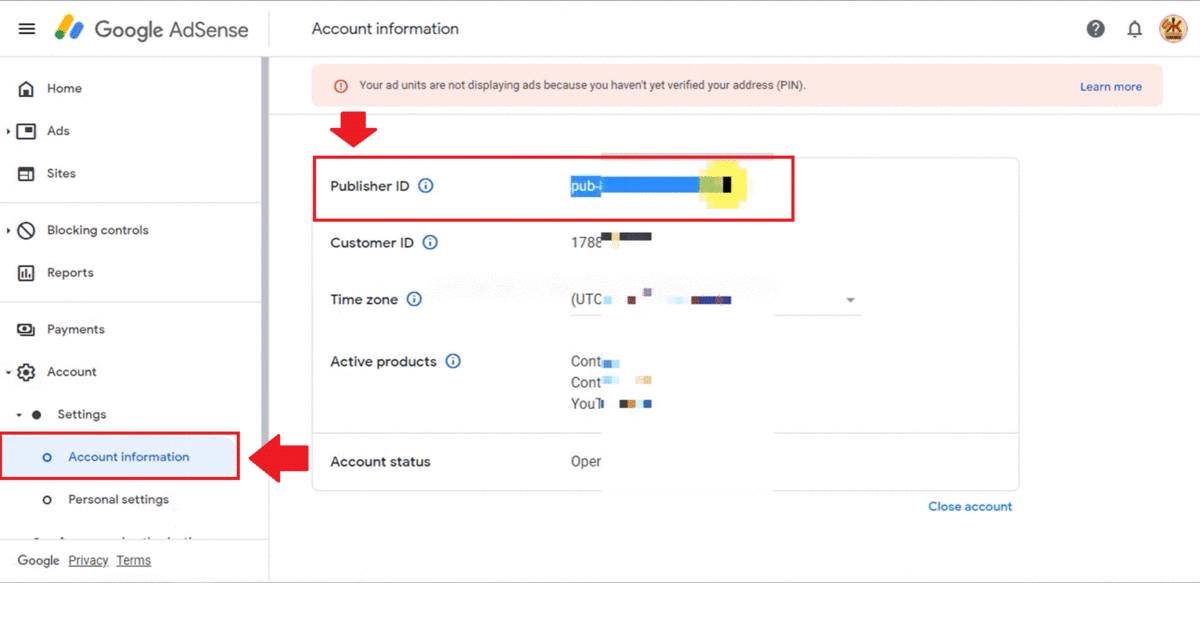Viewport: 1200px width, 635px height.
Task: Click the Account information page title
Action: point(385,29)
